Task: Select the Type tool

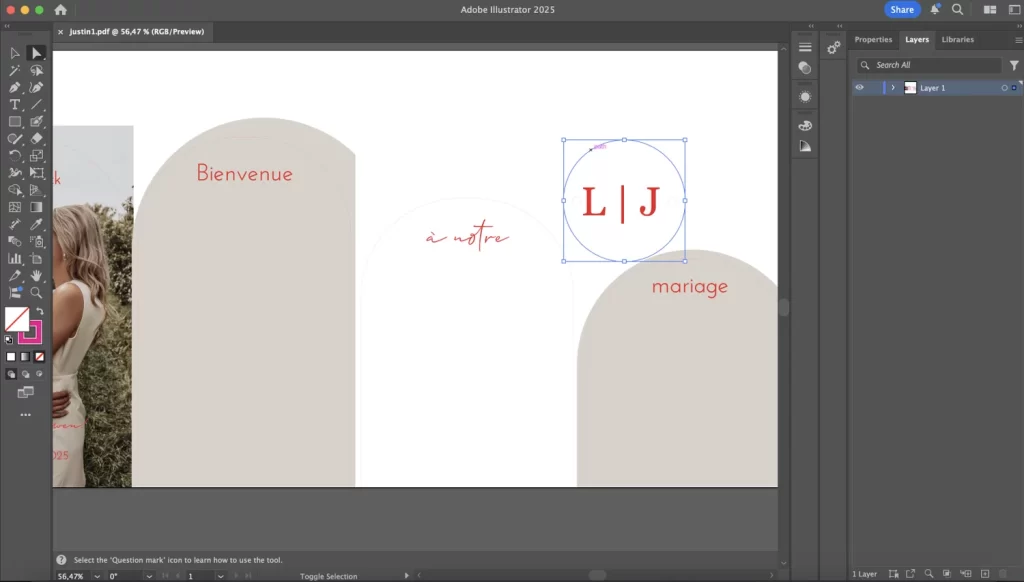Action: pyautogui.click(x=15, y=104)
